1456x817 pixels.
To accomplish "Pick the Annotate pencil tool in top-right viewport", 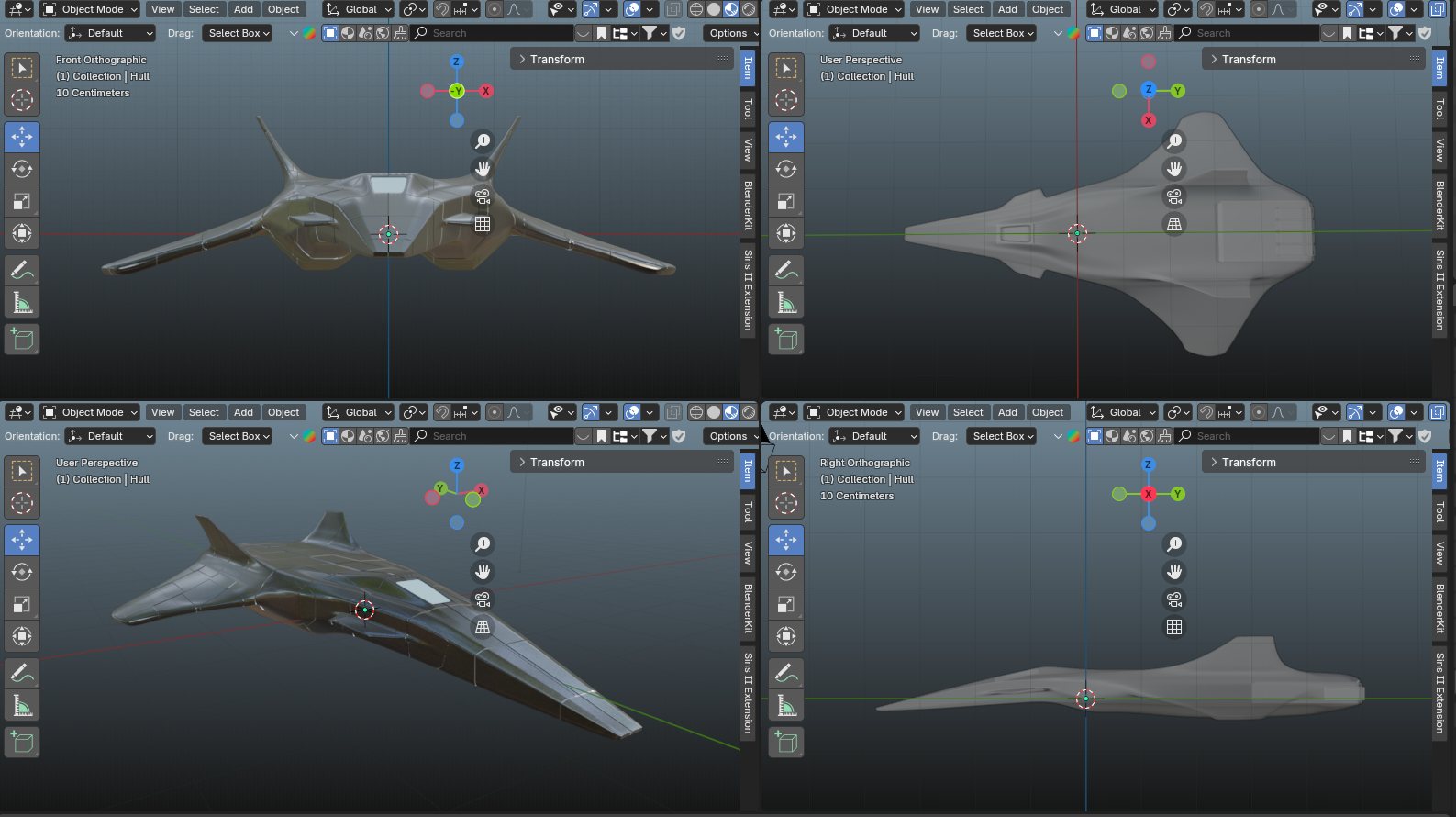I will tap(786, 270).
